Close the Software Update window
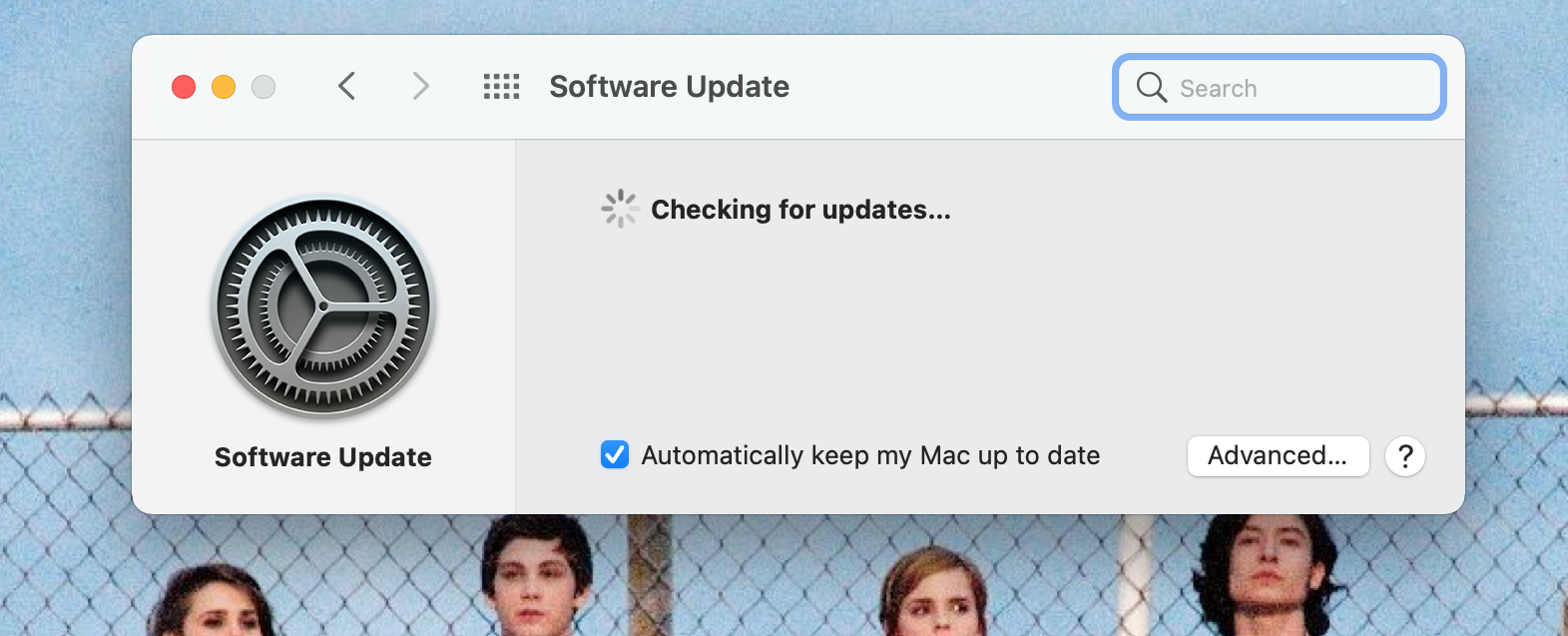 click(184, 87)
